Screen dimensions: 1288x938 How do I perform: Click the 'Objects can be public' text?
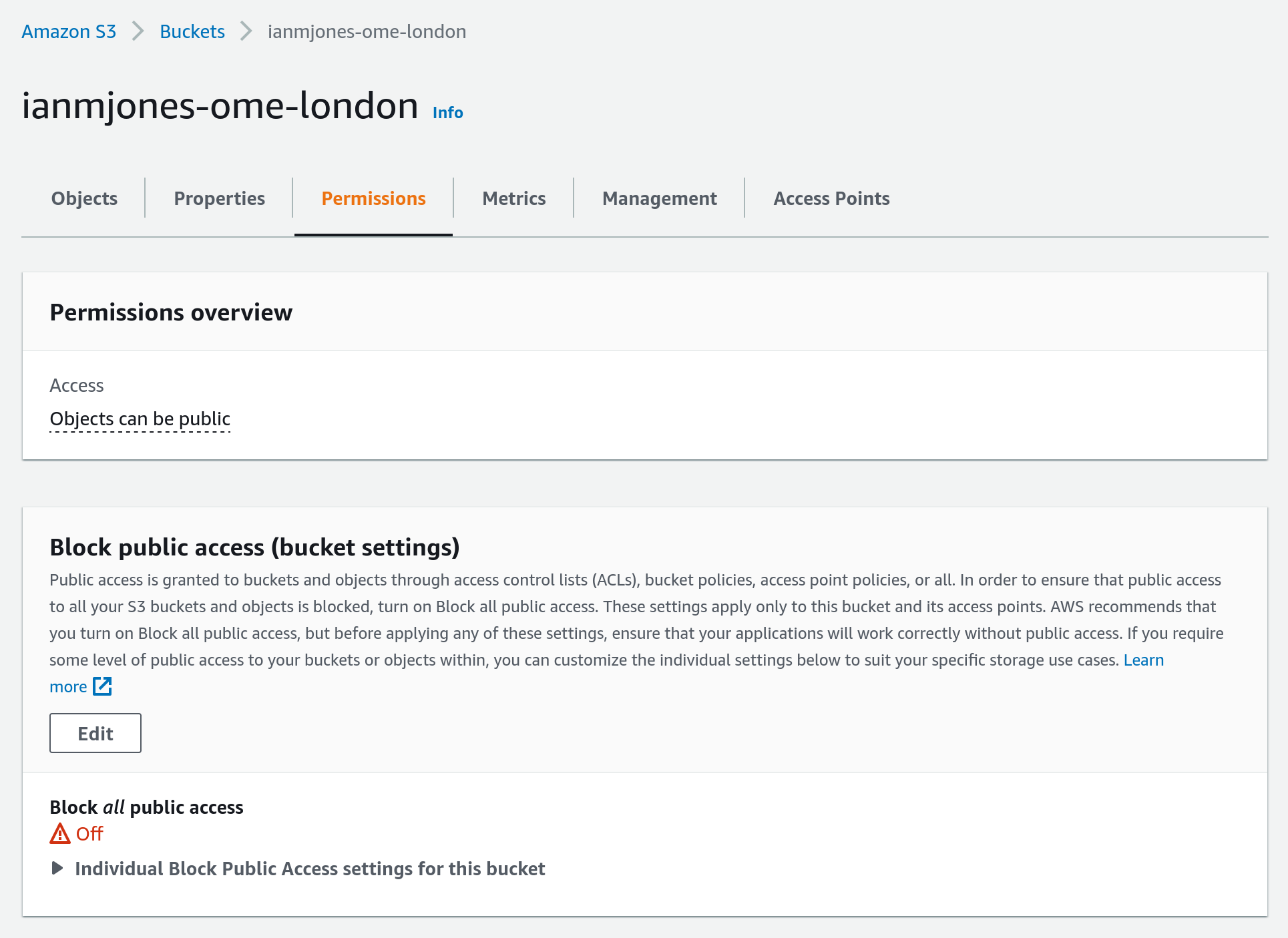point(140,419)
